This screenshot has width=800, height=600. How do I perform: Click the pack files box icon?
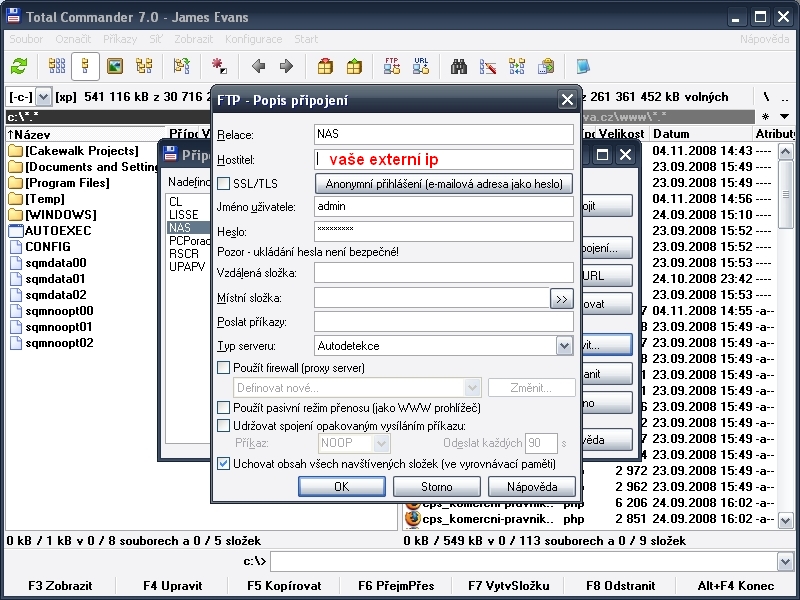(325, 66)
